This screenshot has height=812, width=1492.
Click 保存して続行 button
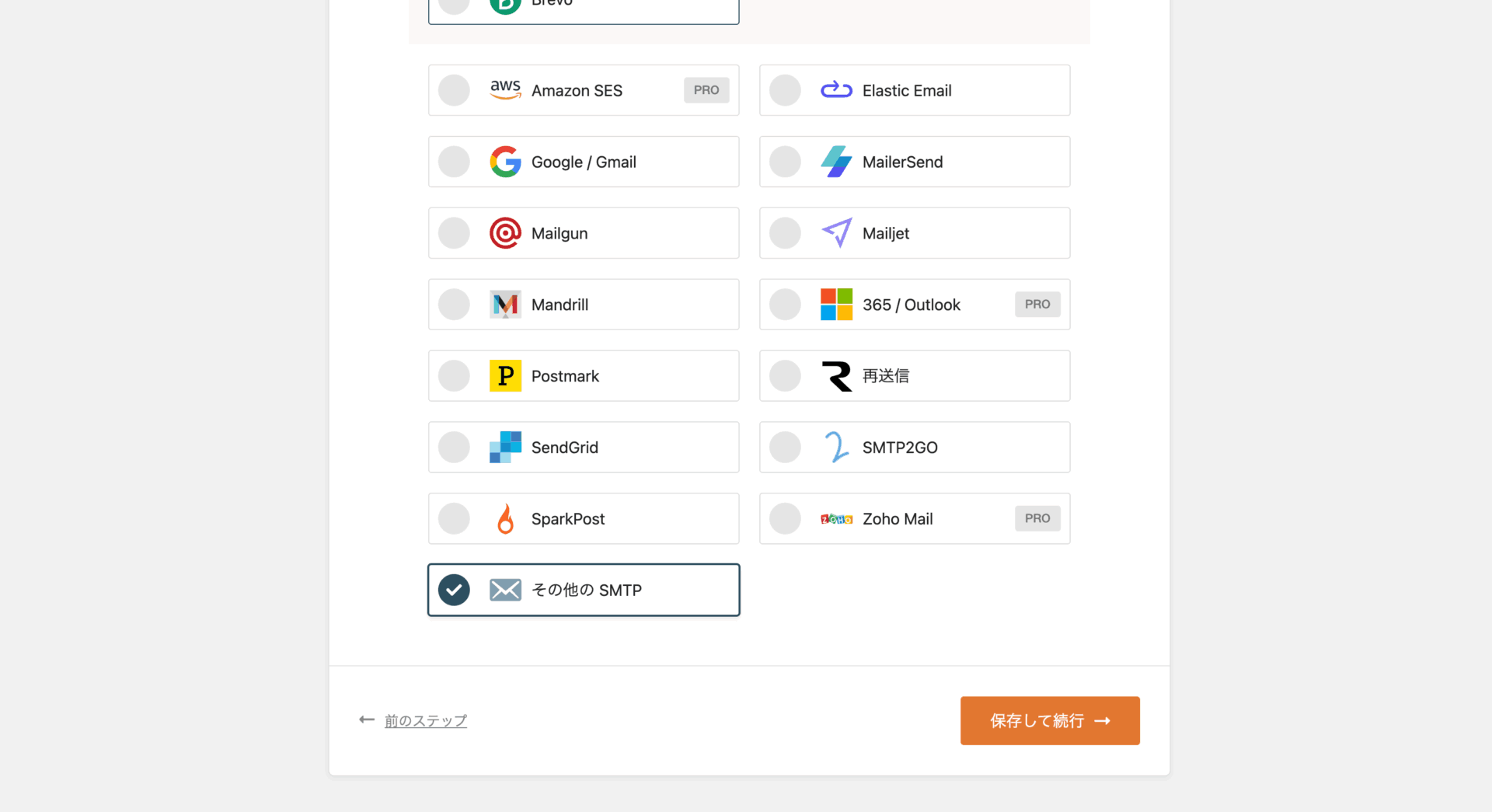point(1050,721)
